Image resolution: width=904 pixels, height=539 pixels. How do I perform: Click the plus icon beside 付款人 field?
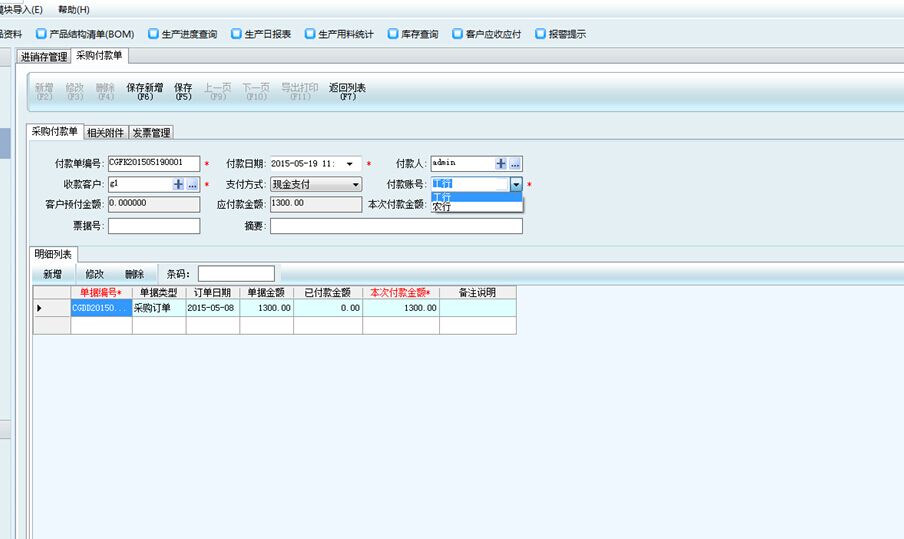click(500, 164)
